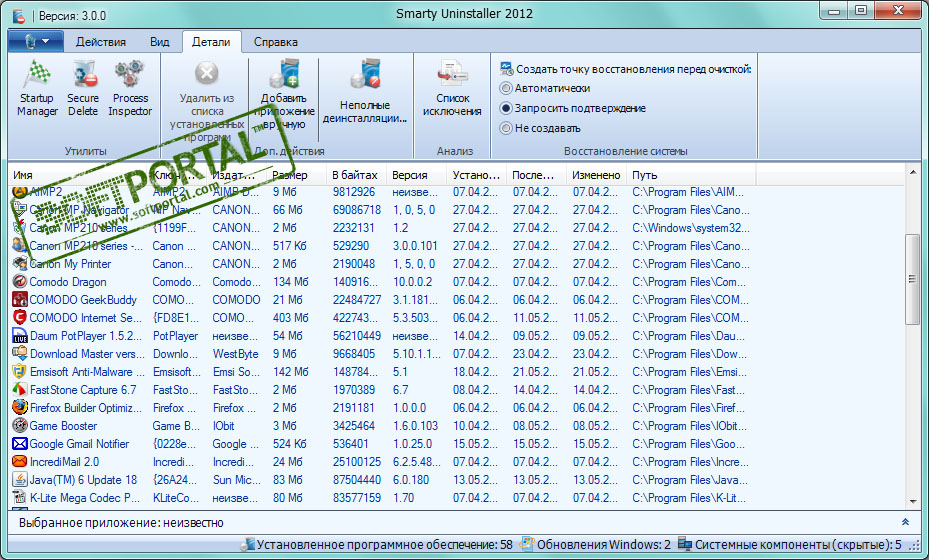Select the Детали ribbon tab

coord(211,42)
